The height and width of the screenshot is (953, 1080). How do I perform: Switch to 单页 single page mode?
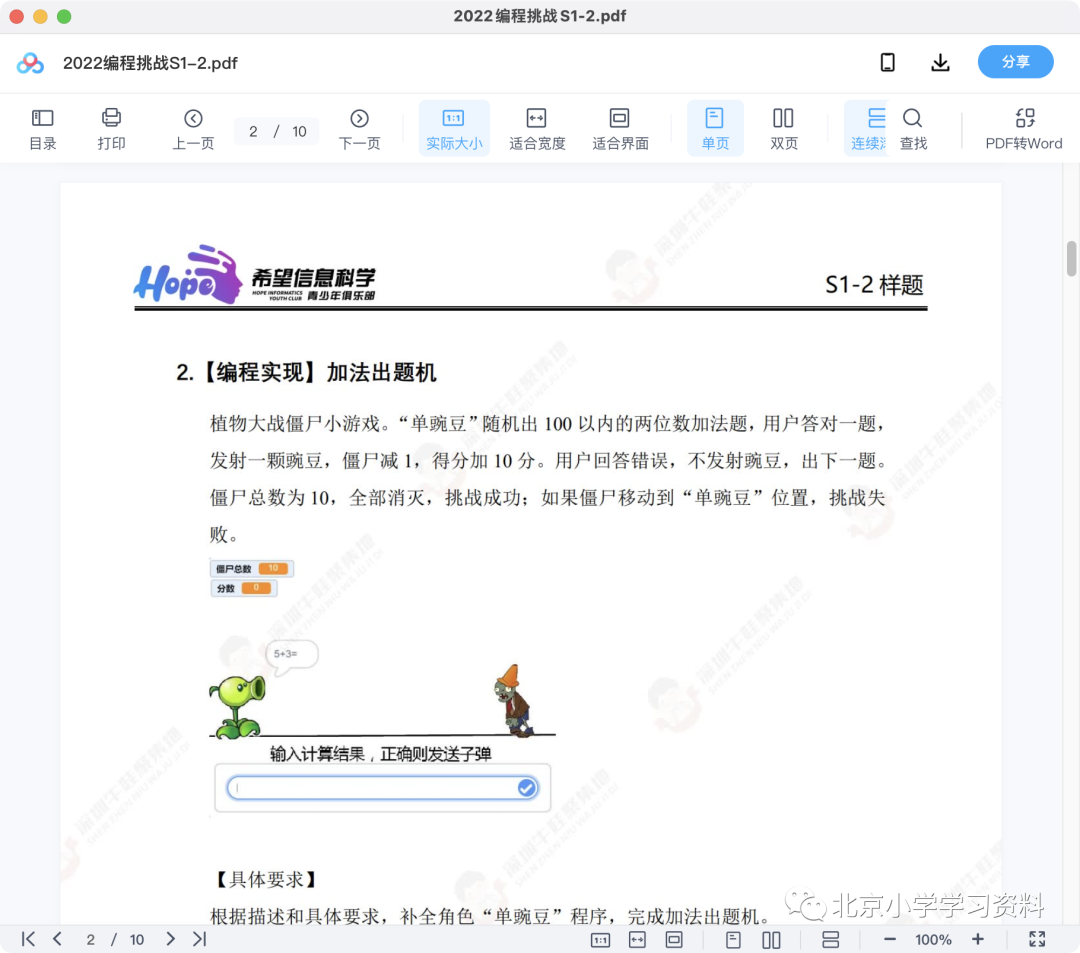point(715,129)
